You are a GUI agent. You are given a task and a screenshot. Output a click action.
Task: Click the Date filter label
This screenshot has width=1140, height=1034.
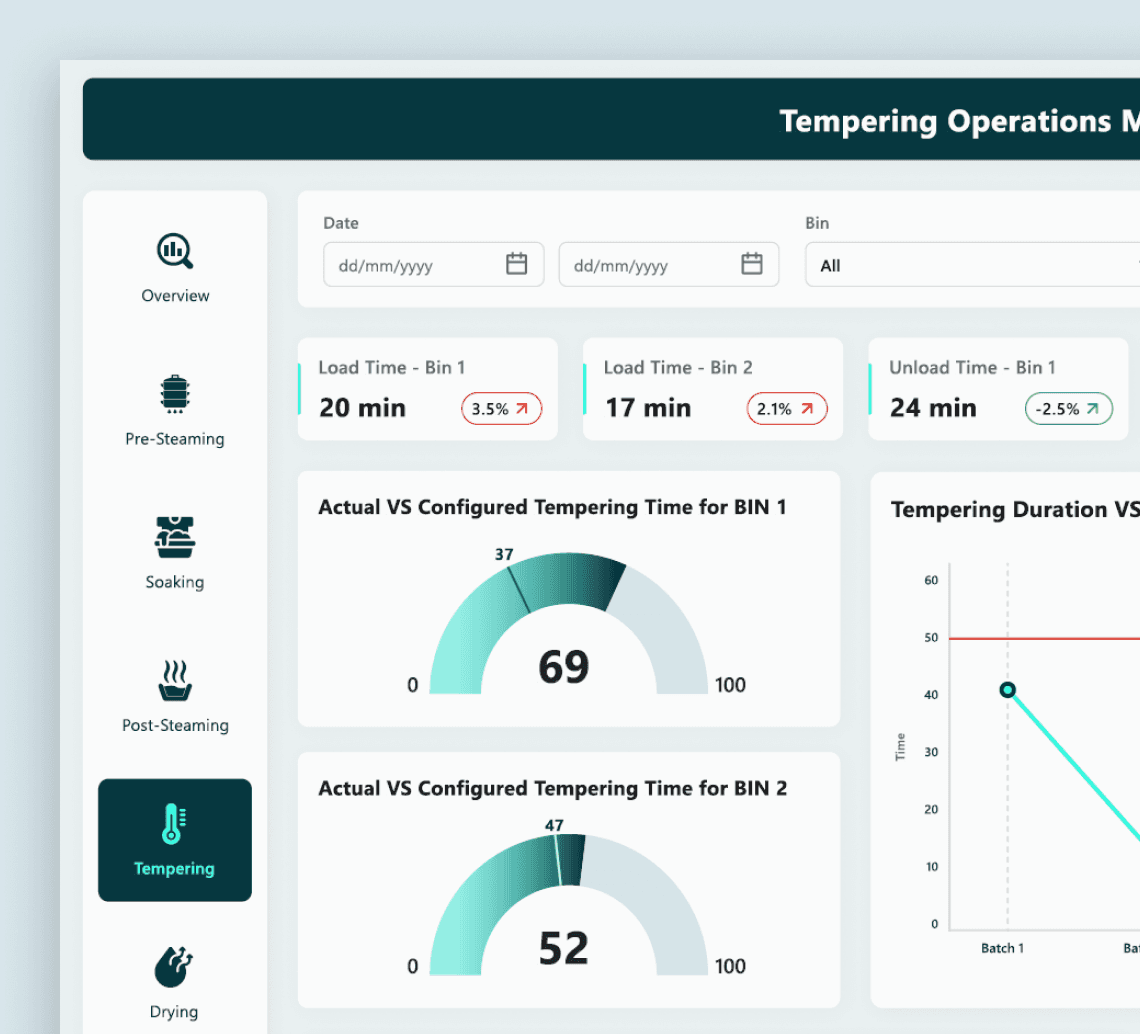click(341, 223)
